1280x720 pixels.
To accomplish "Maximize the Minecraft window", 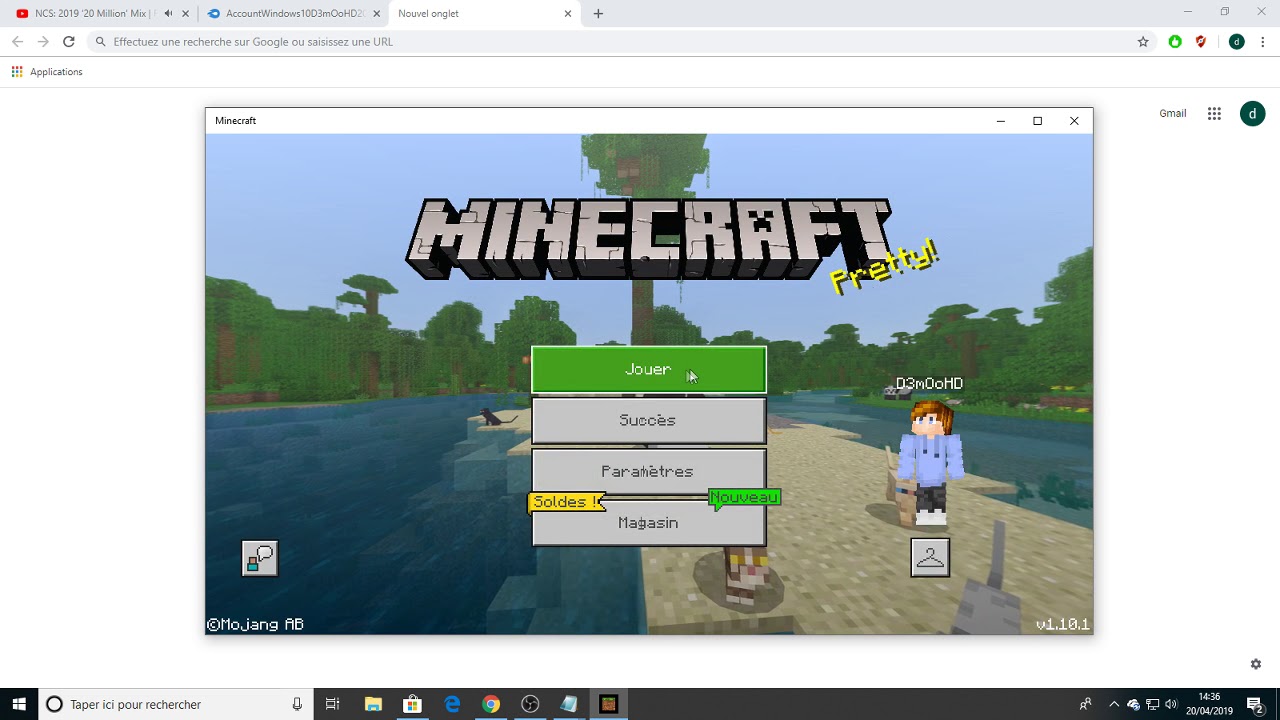I will [1037, 121].
